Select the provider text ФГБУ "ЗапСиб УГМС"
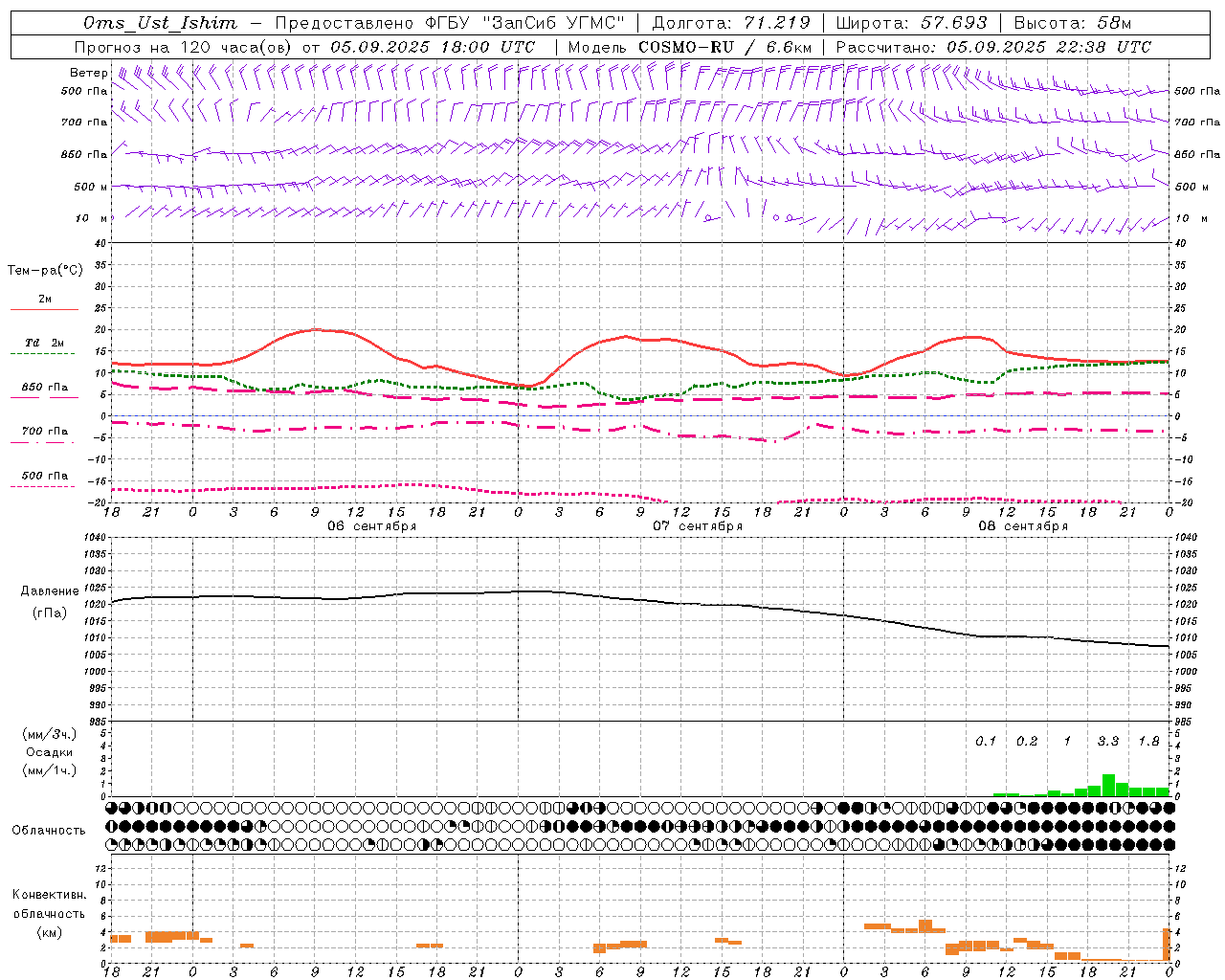The image size is (1225, 980). pyautogui.click(x=523, y=23)
